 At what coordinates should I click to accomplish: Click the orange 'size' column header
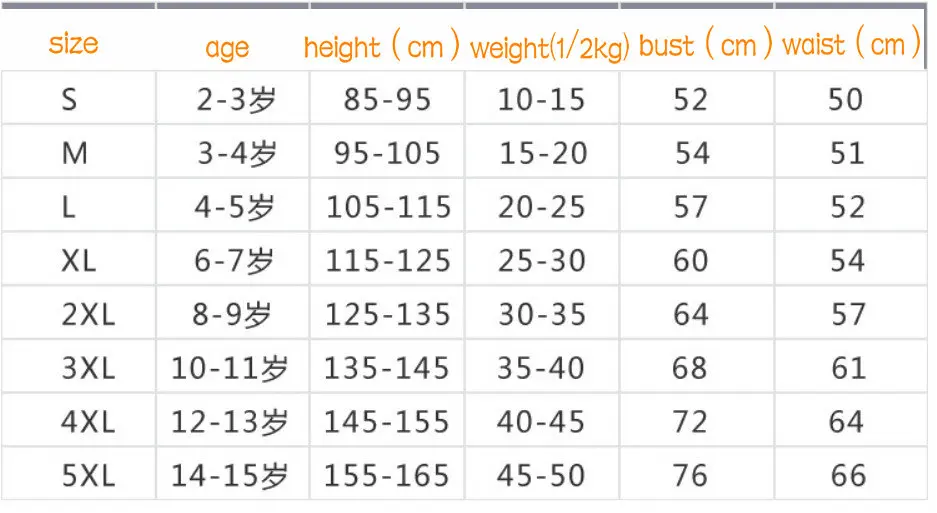(73, 44)
